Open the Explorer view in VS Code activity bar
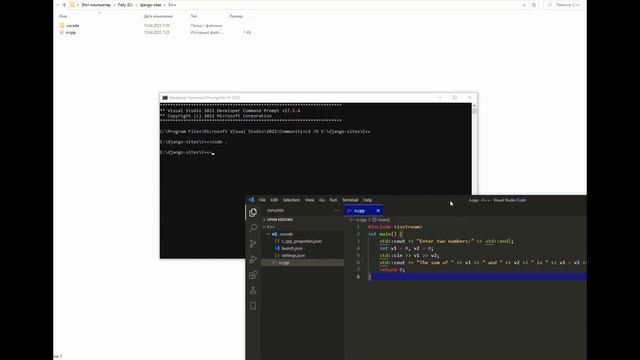 [253, 212]
